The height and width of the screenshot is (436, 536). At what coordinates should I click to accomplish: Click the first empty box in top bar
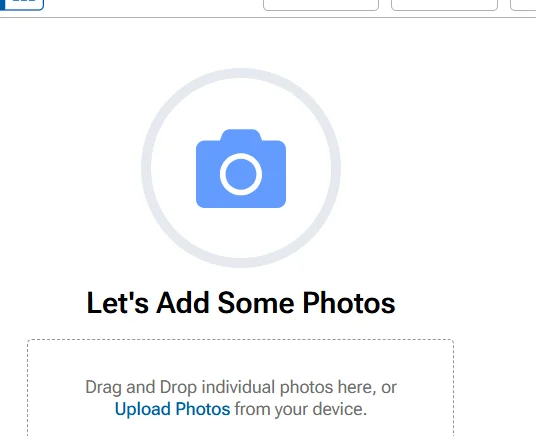[x=321, y=5]
